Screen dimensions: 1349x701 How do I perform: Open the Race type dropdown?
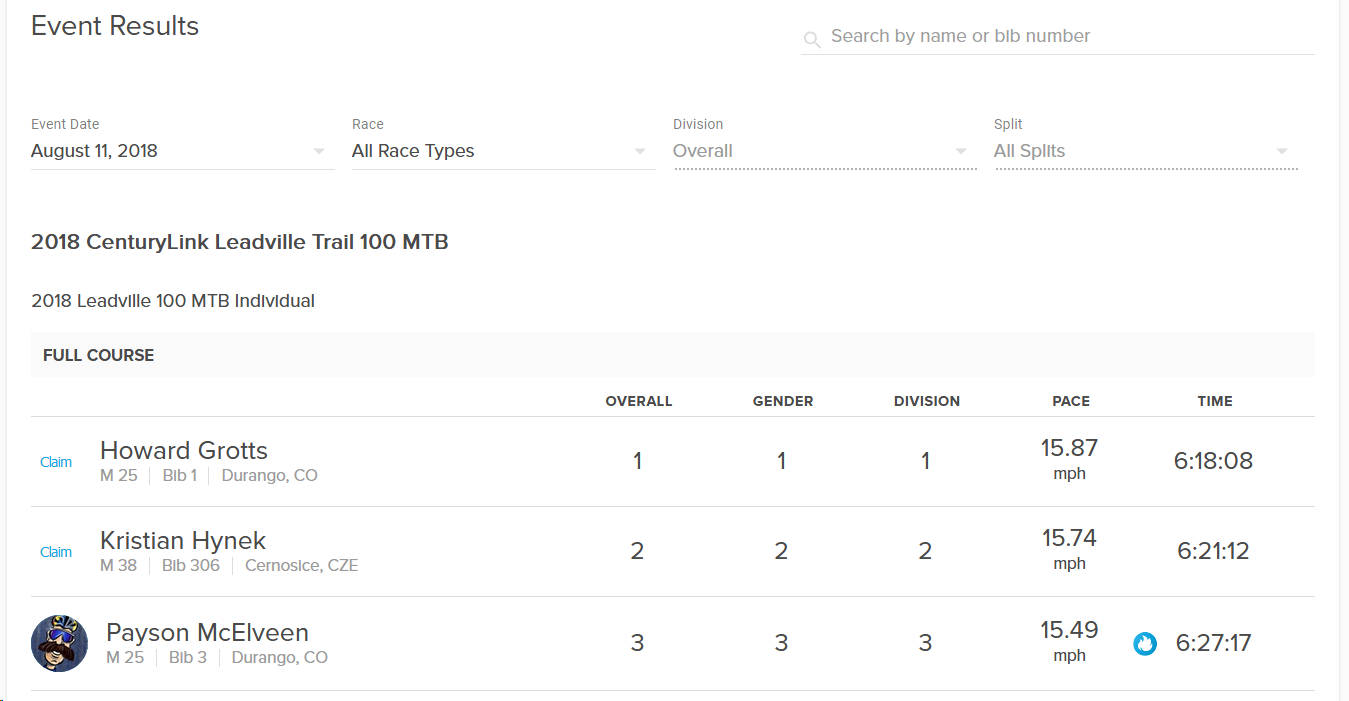(x=503, y=151)
